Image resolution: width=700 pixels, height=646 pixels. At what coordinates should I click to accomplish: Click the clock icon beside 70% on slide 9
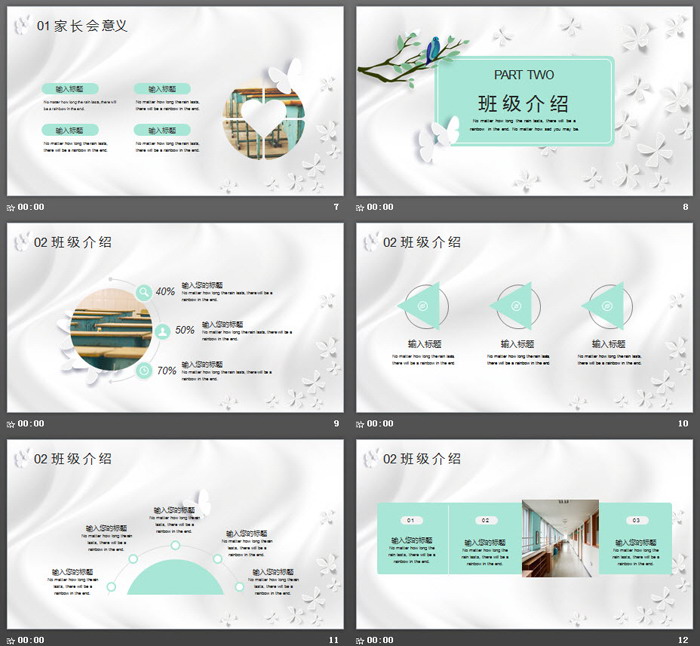(x=145, y=370)
